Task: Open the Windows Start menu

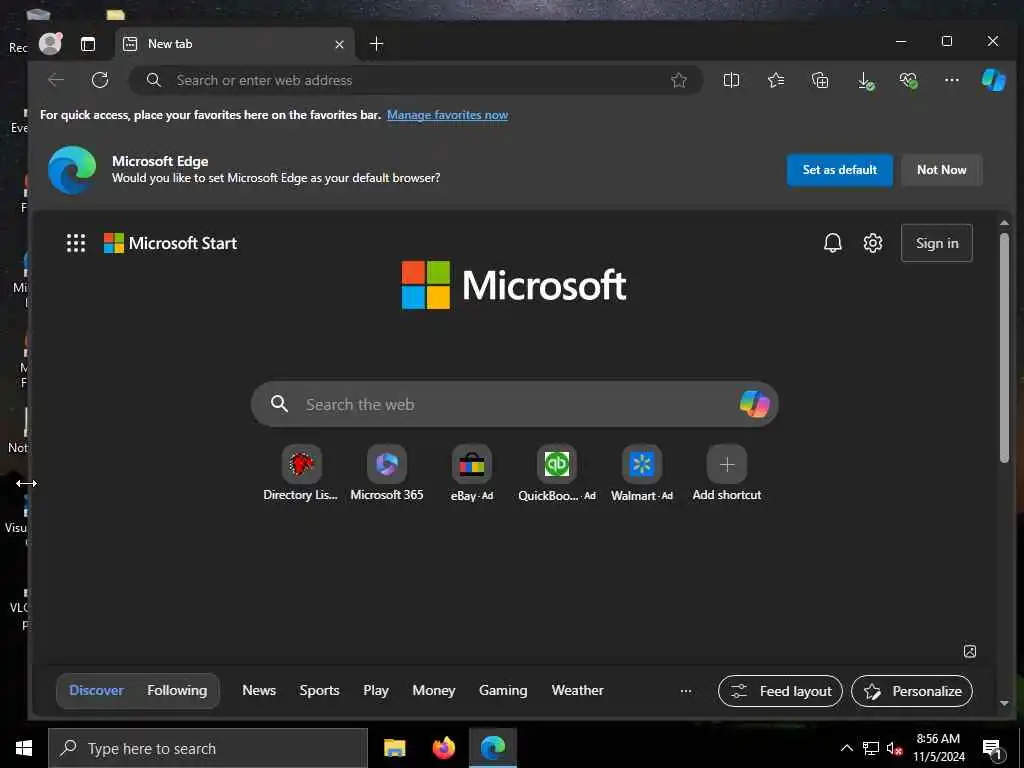Action: tap(24, 748)
